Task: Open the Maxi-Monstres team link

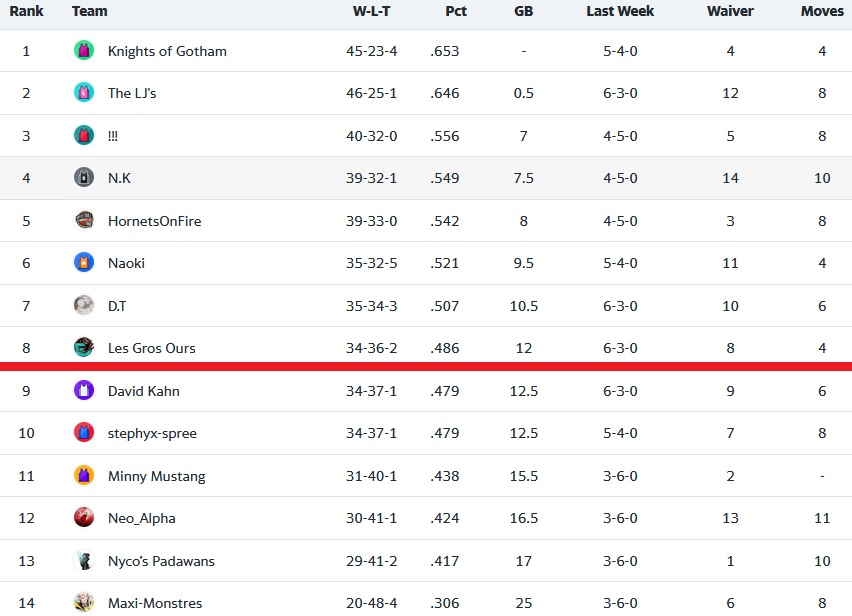Action: click(x=155, y=603)
